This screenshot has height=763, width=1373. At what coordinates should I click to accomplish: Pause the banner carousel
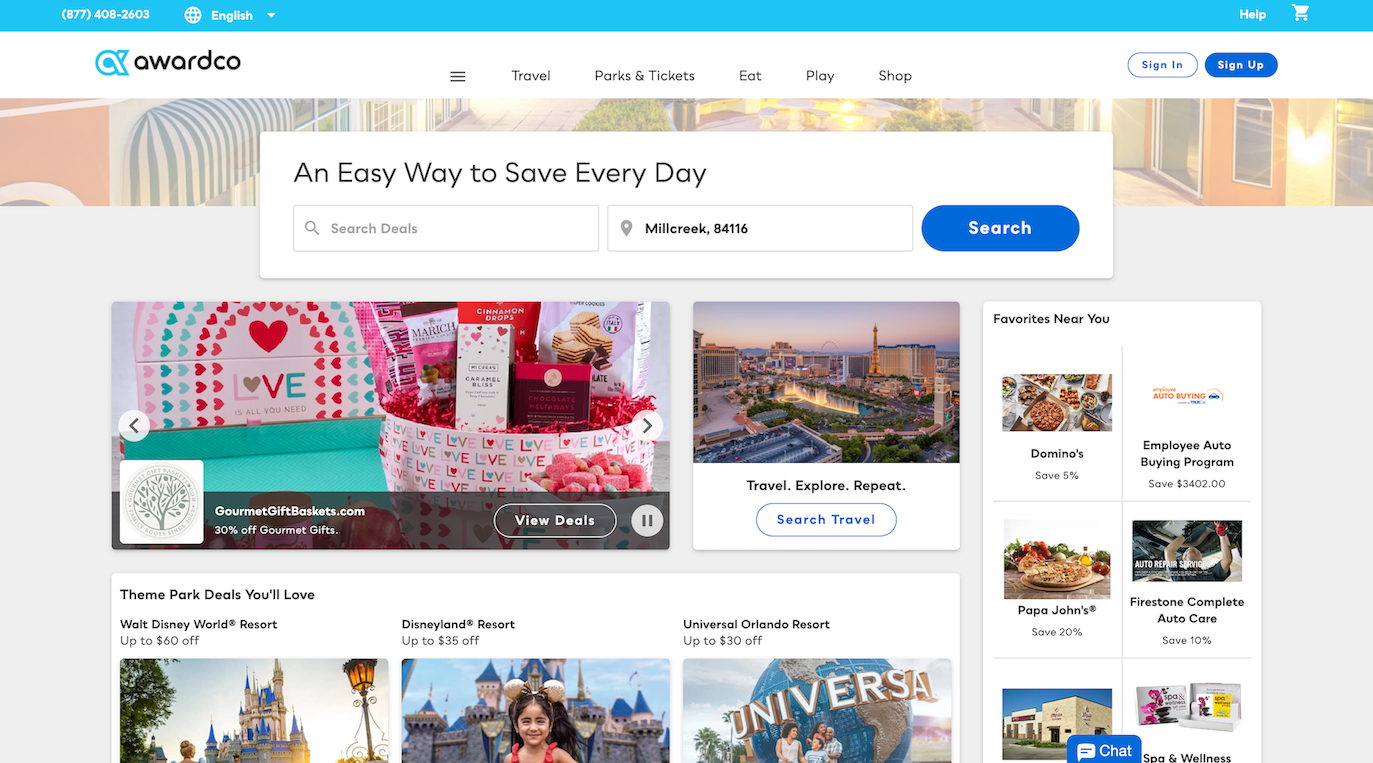tap(647, 520)
